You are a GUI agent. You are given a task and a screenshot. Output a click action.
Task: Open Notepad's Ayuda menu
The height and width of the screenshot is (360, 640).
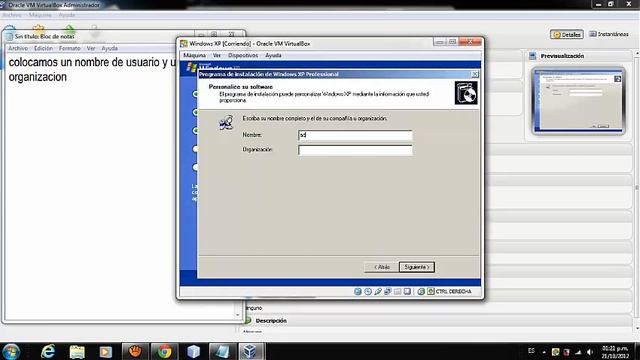(109, 48)
